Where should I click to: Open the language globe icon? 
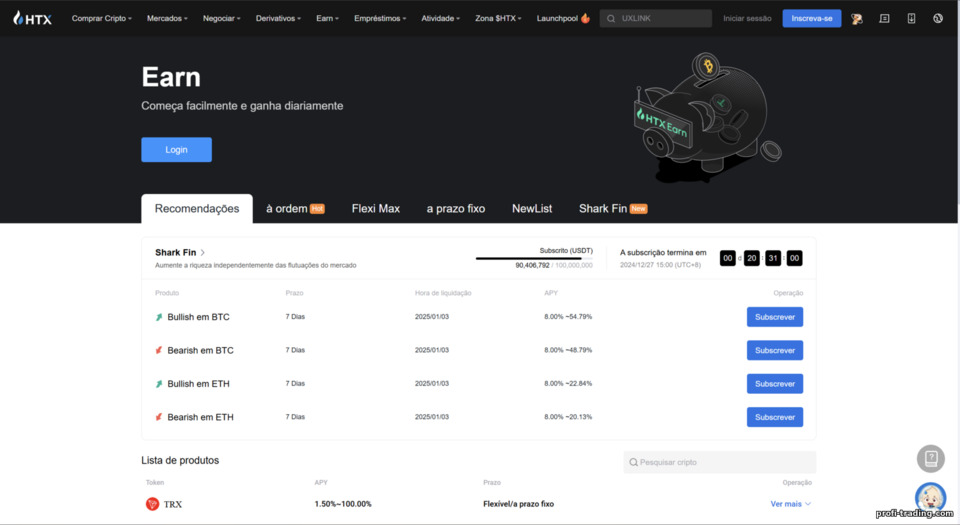[x=937, y=18]
